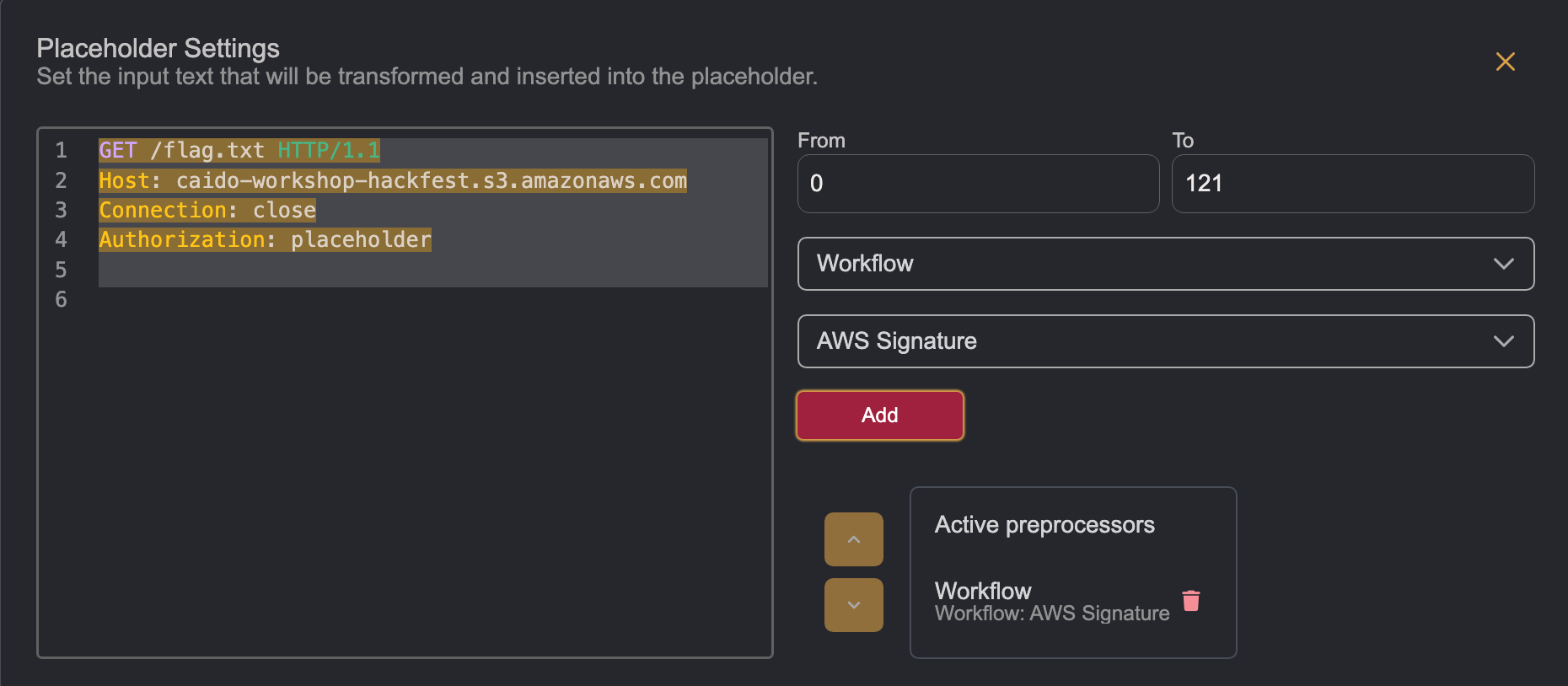Click the Add button
Image resolution: width=1568 pixels, height=686 pixels.
pos(880,415)
